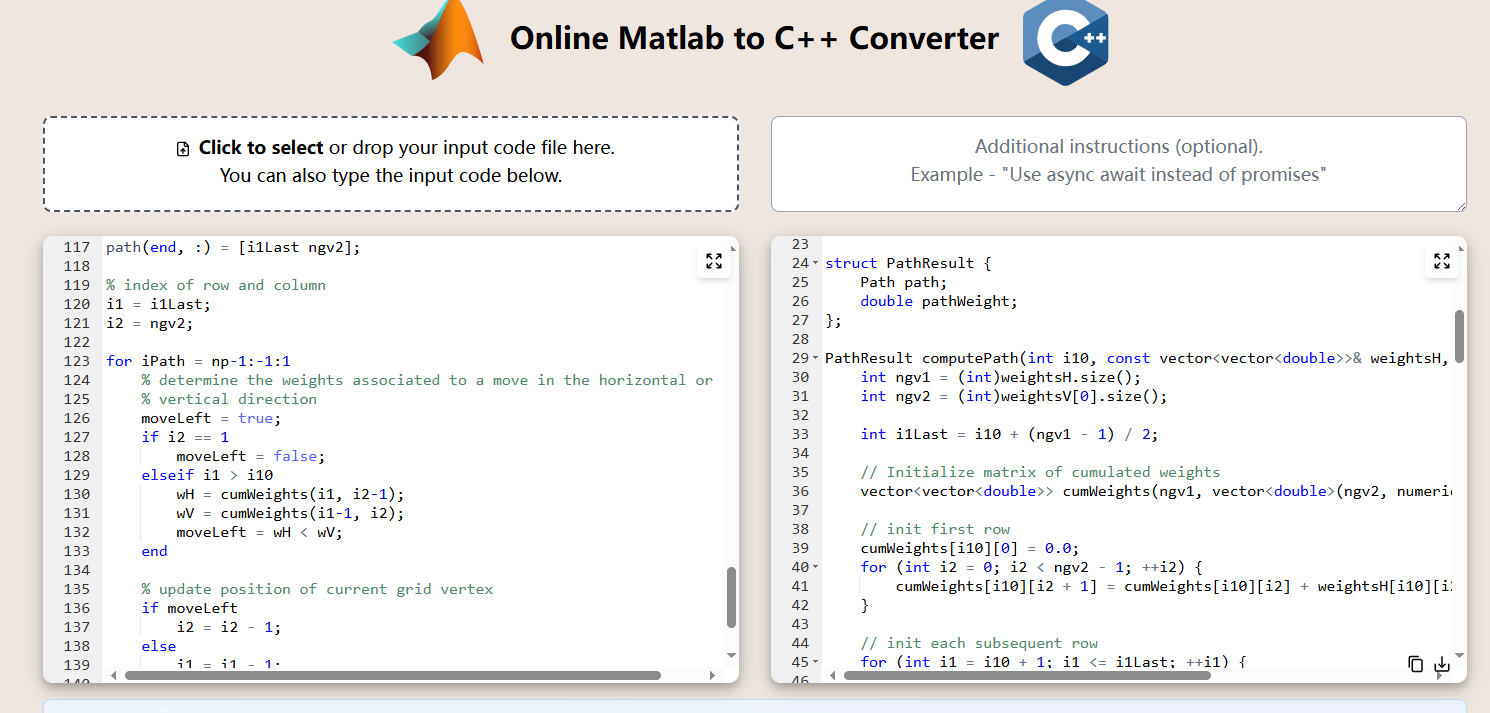Click line "int i1Last = i10 + (ngv1 - 1) / 2;"
This screenshot has height=713, width=1490.
point(1010,434)
